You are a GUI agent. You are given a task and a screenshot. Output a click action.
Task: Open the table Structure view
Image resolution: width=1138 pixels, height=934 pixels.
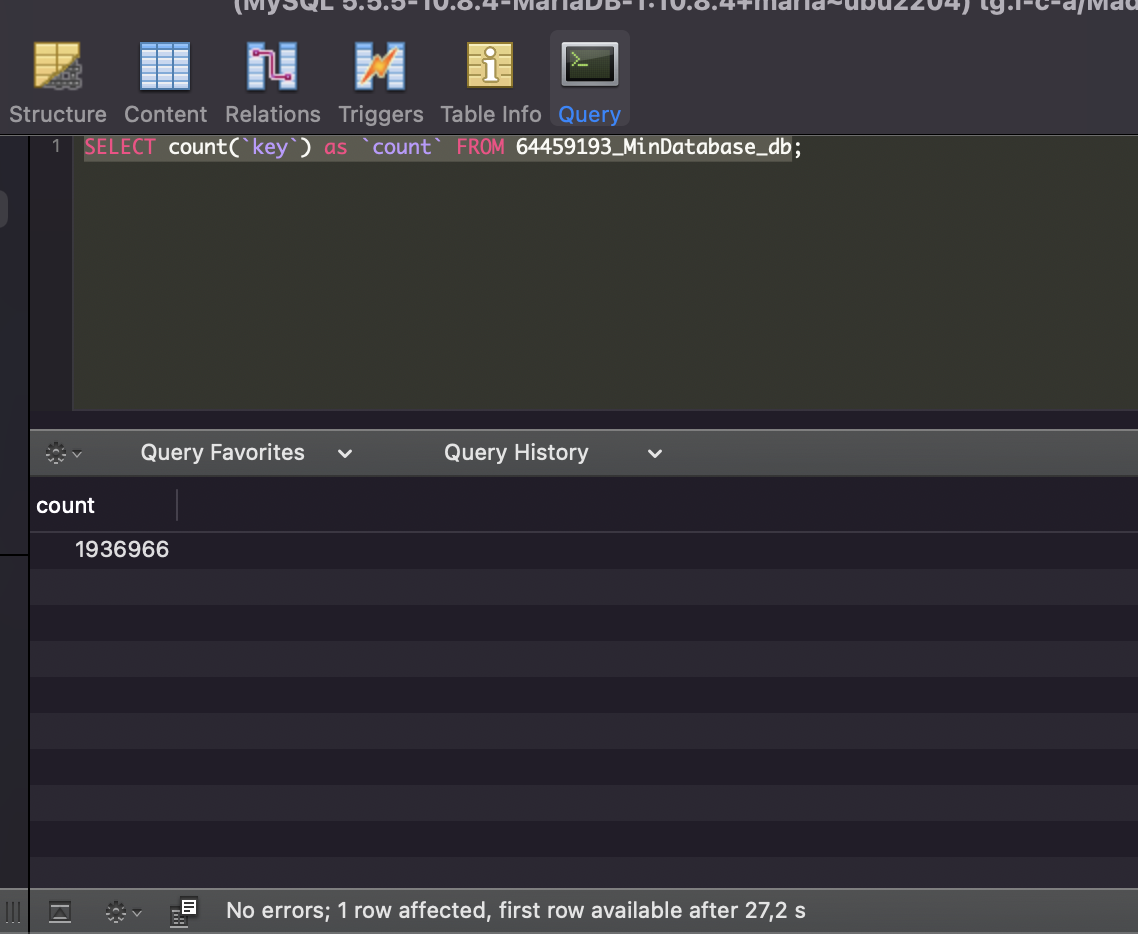[57, 80]
